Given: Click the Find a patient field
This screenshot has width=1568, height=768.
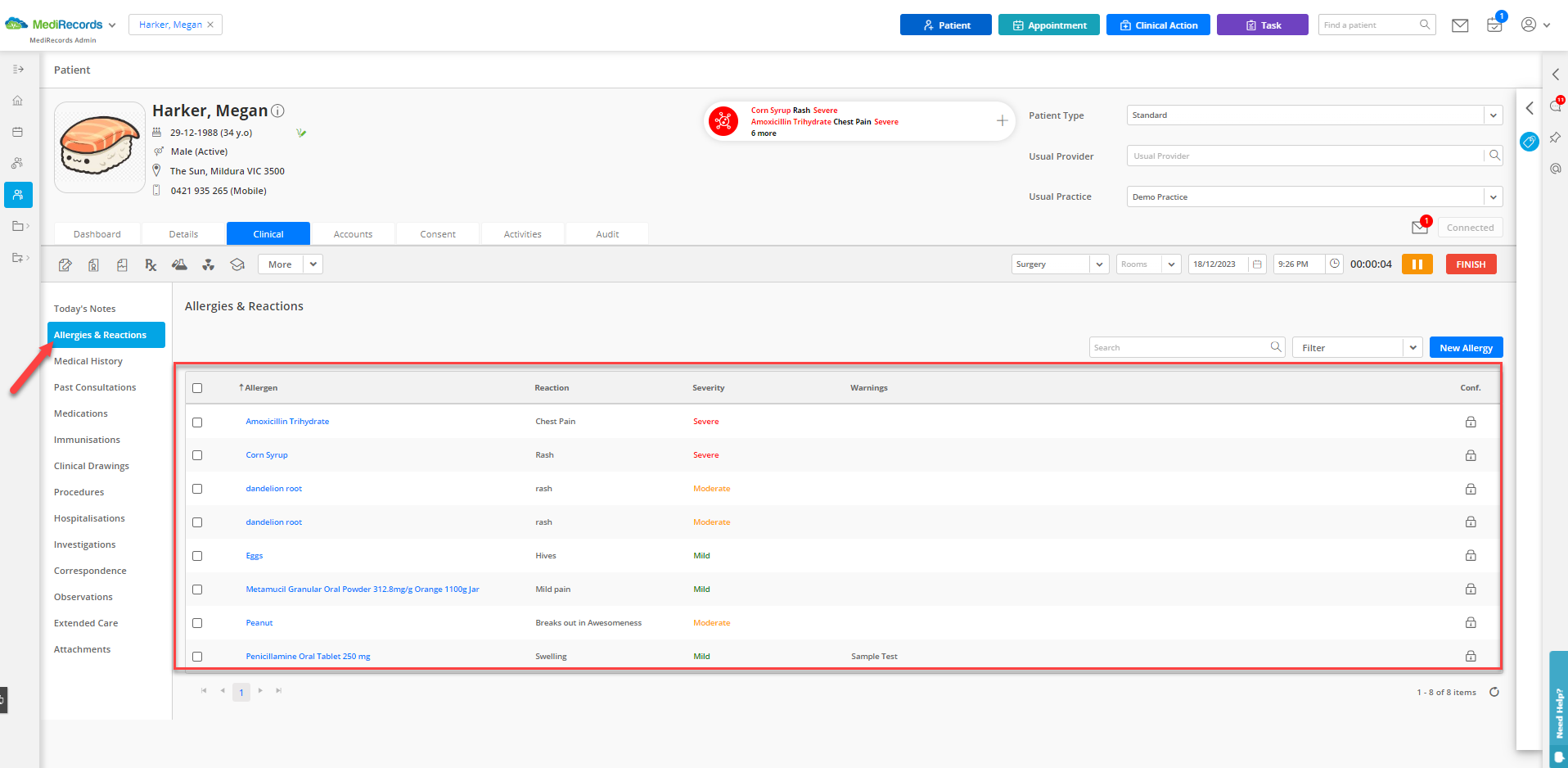Looking at the screenshot, I should coord(1377,25).
